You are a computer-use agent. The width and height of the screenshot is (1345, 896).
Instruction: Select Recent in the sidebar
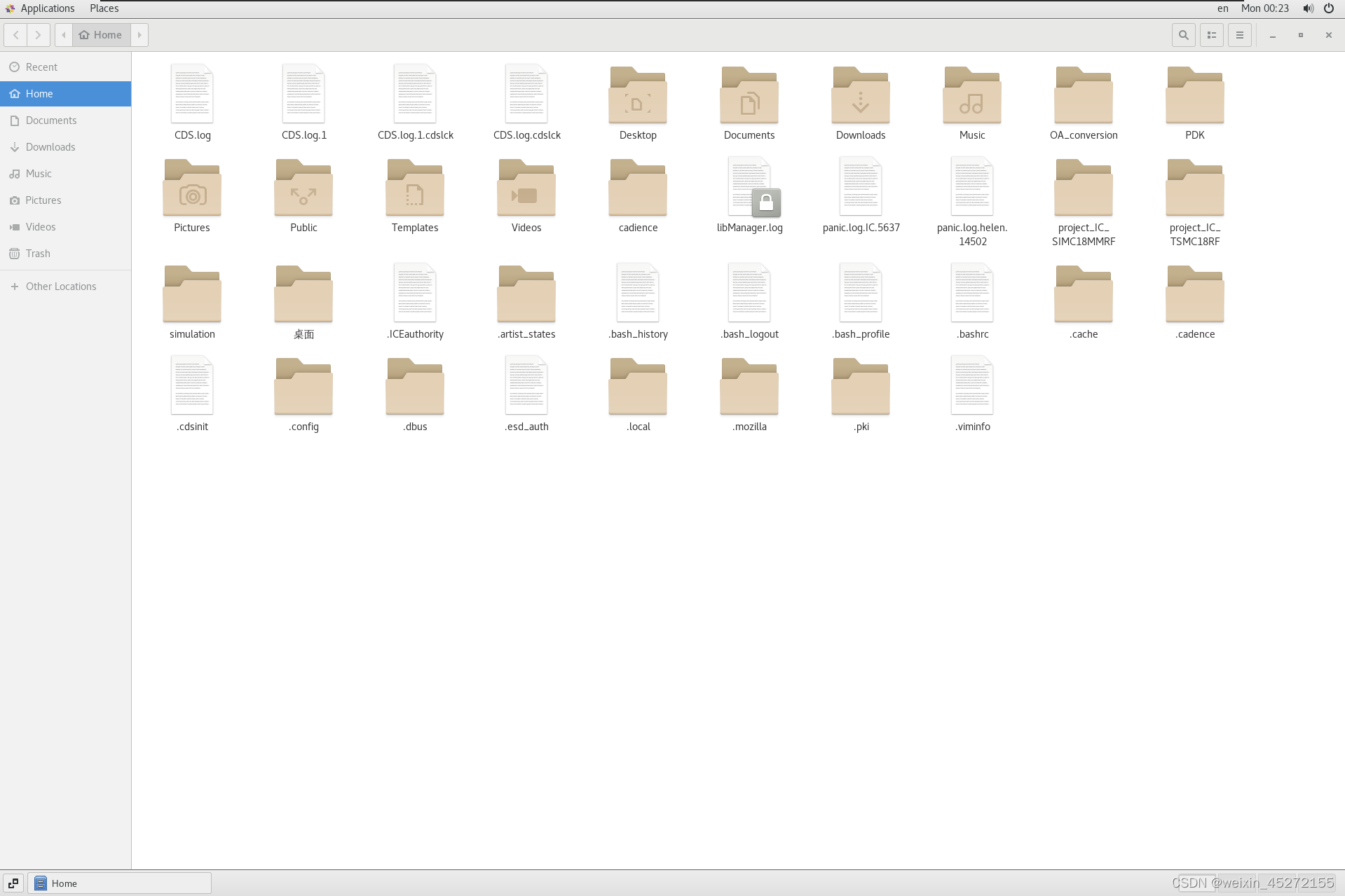coord(41,67)
